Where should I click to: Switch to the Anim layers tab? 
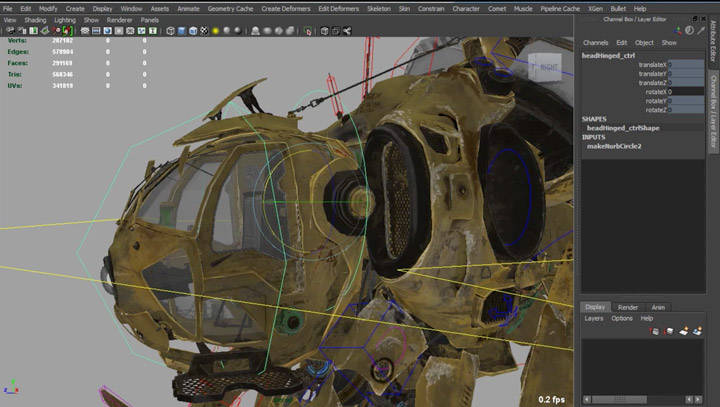658,307
